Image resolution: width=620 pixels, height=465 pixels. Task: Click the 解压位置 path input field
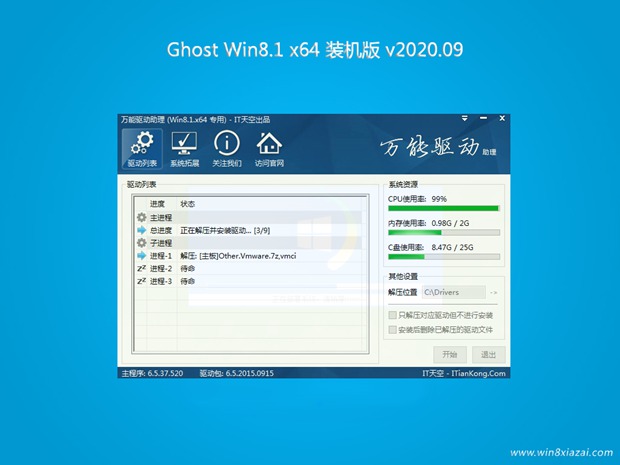452,293
